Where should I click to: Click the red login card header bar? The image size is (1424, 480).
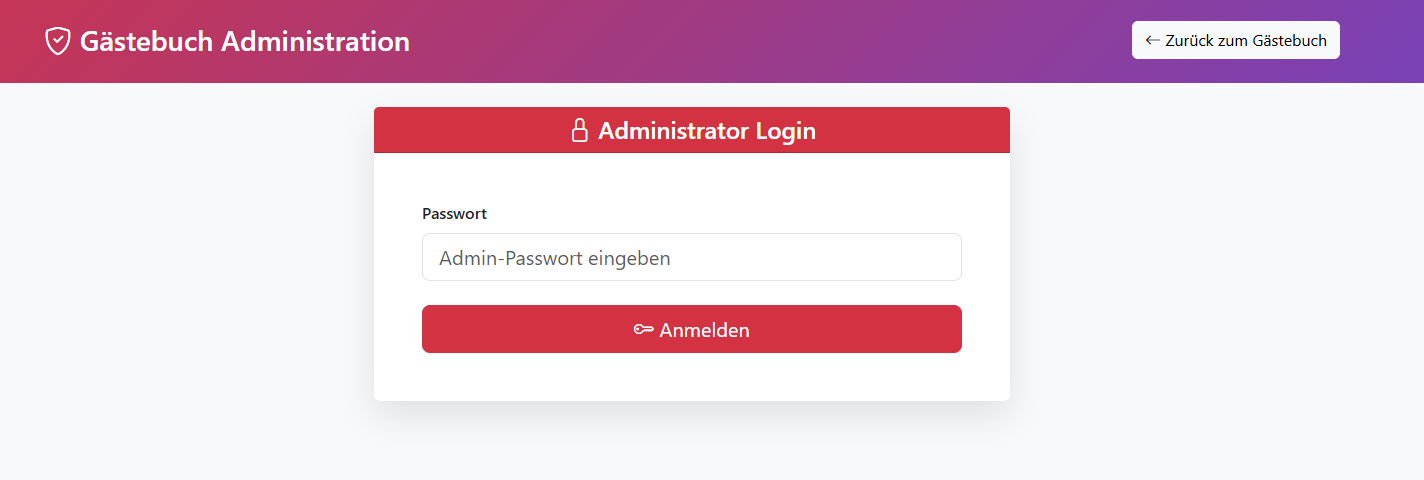(x=900, y=131)
